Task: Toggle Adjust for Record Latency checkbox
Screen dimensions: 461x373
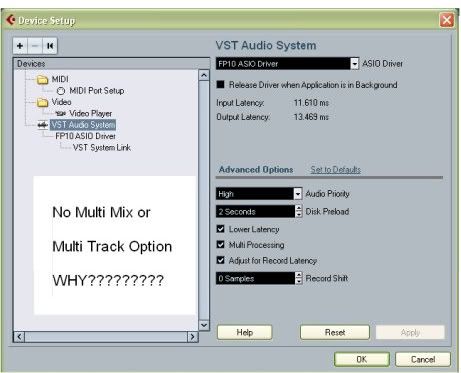Action: 220,260
